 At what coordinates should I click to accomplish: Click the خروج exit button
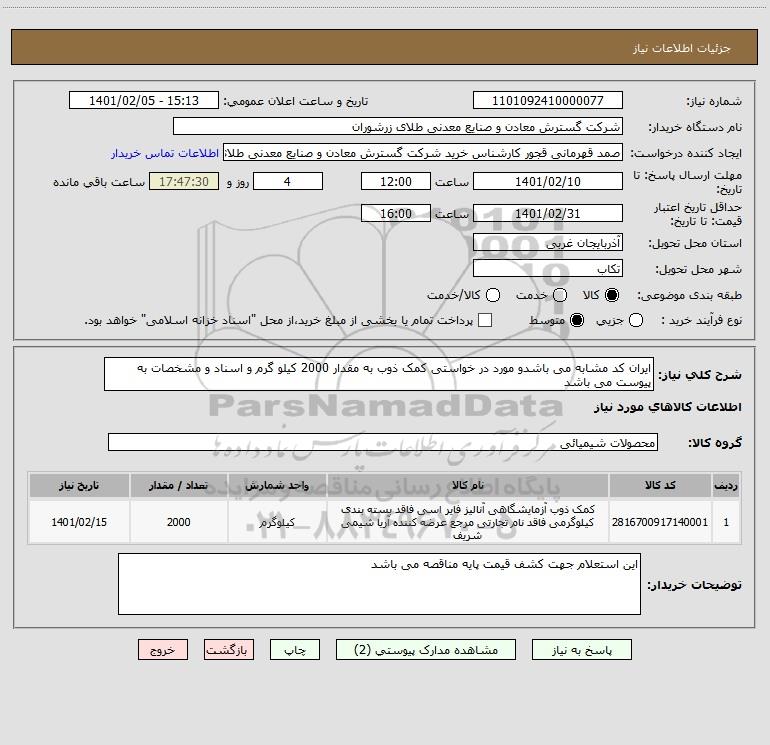click(163, 650)
